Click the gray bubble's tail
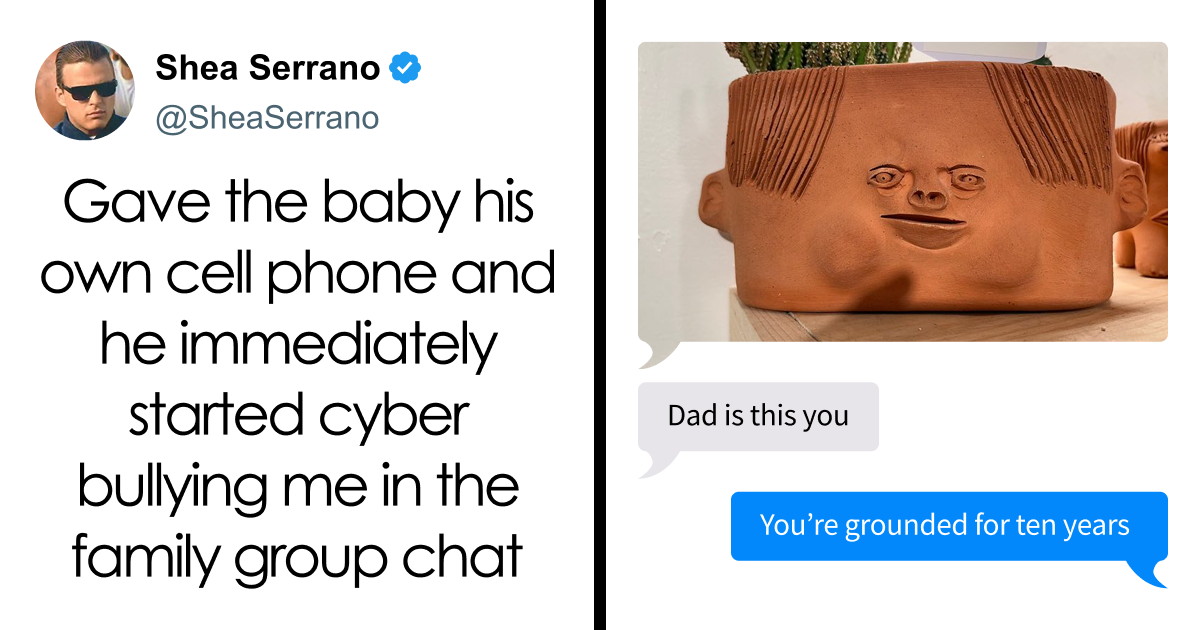 (x=655, y=462)
